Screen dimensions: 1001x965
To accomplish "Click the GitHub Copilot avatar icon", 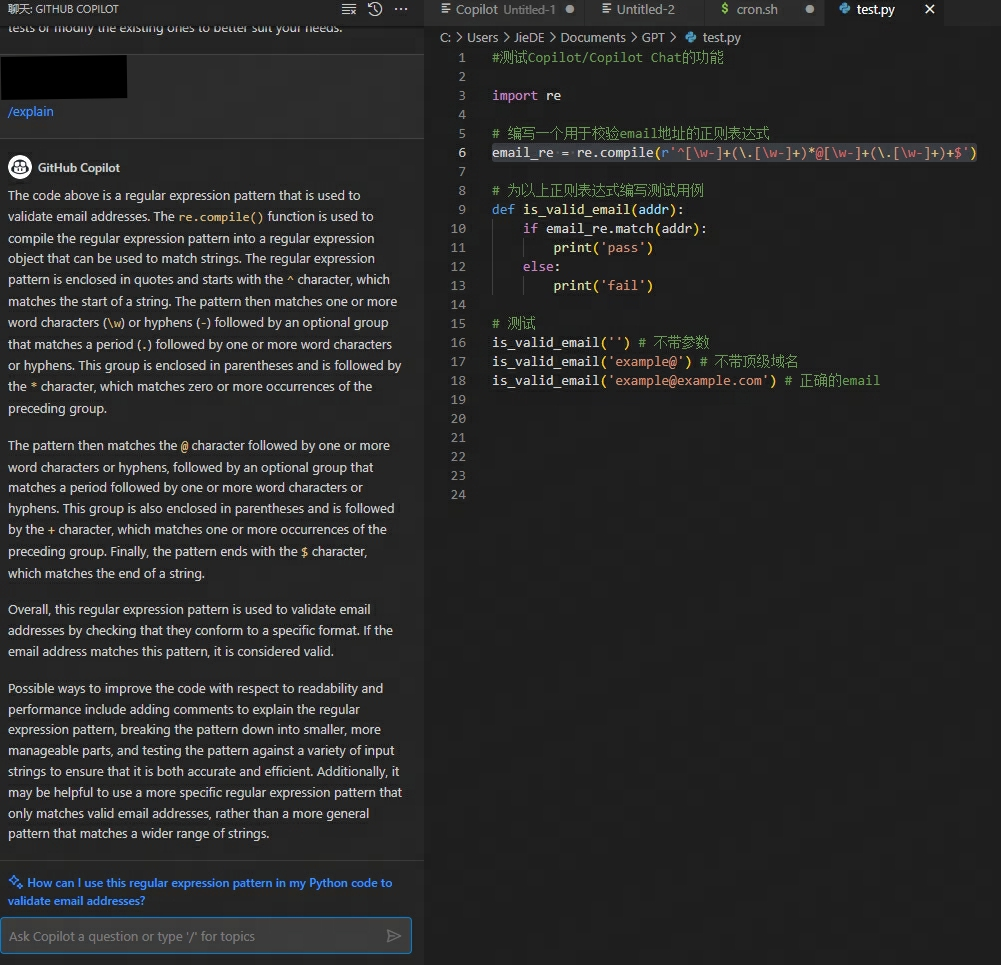I will [x=22, y=166].
